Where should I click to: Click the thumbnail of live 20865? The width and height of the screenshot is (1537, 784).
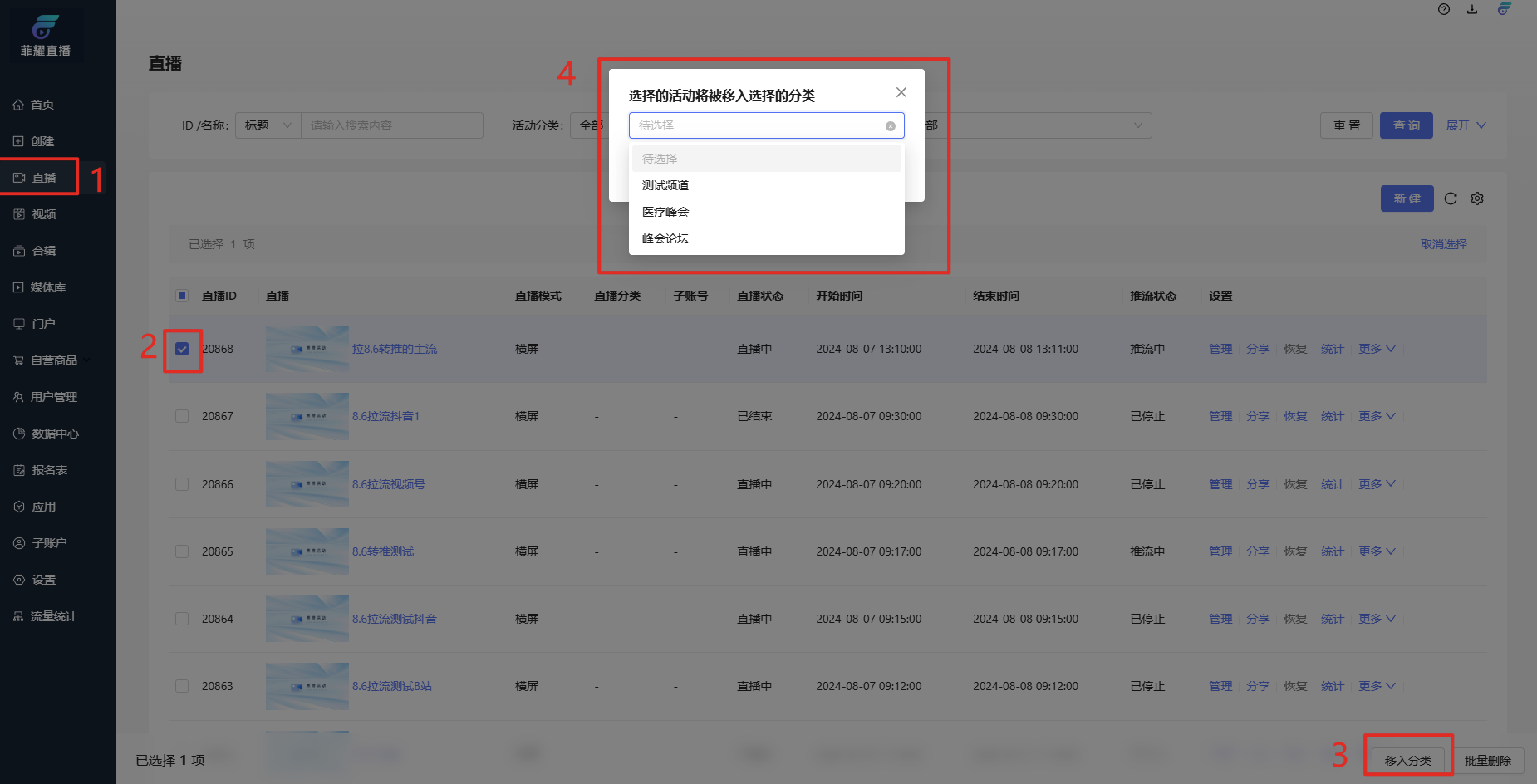coord(307,551)
